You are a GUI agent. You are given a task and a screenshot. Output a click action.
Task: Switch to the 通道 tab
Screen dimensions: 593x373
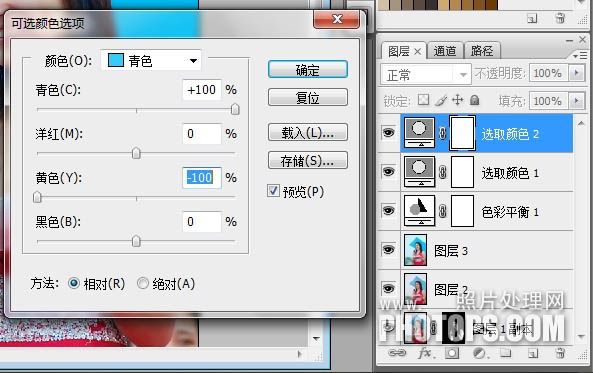445,51
